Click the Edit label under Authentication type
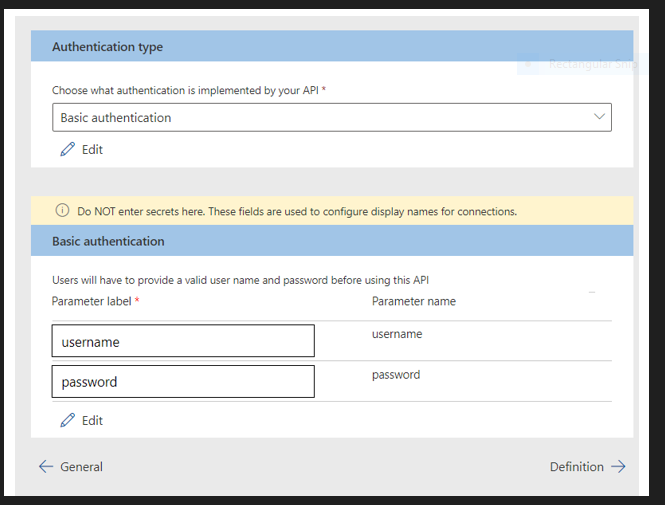 pyautogui.click(x=92, y=149)
